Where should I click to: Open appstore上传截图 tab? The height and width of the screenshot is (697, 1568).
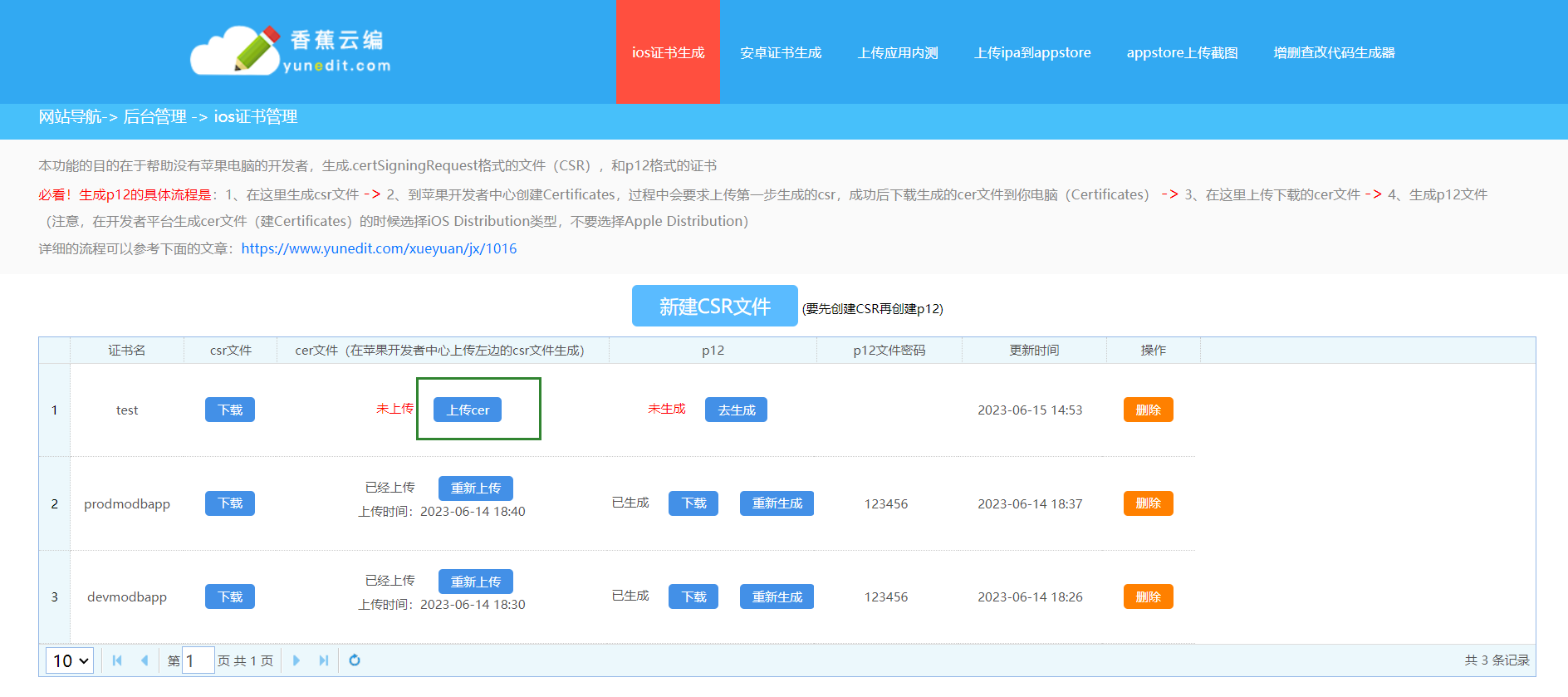(1182, 52)
